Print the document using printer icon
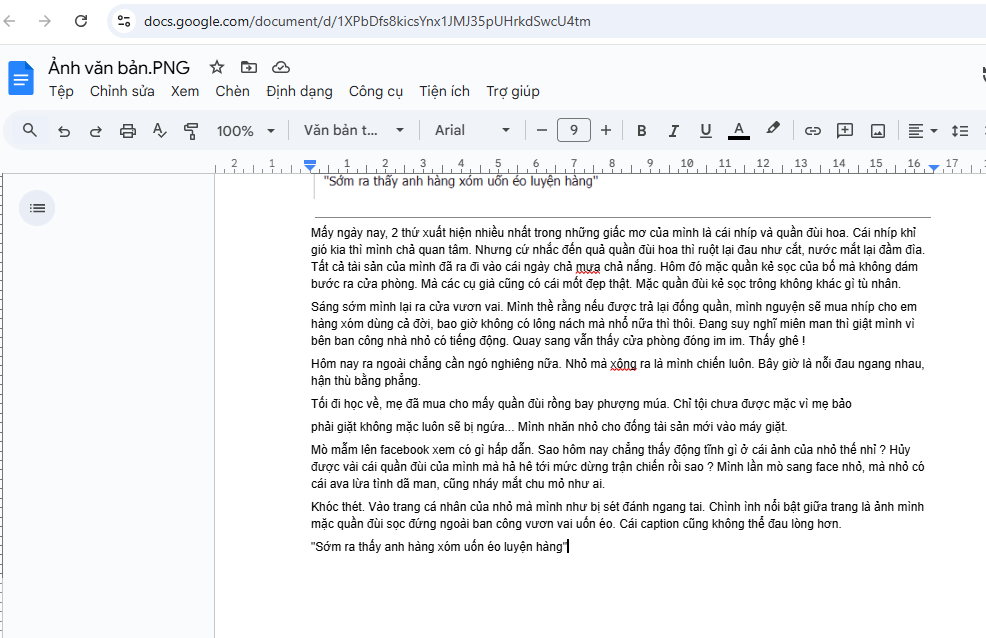 click(128, 131)
